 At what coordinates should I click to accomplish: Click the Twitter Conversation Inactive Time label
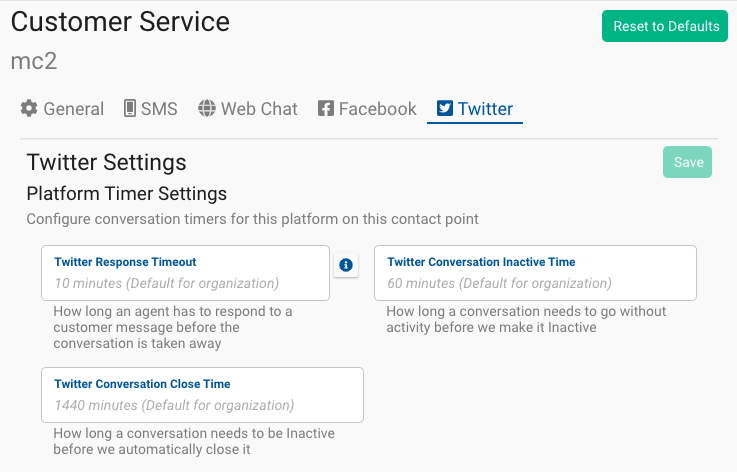pos(481,262)
